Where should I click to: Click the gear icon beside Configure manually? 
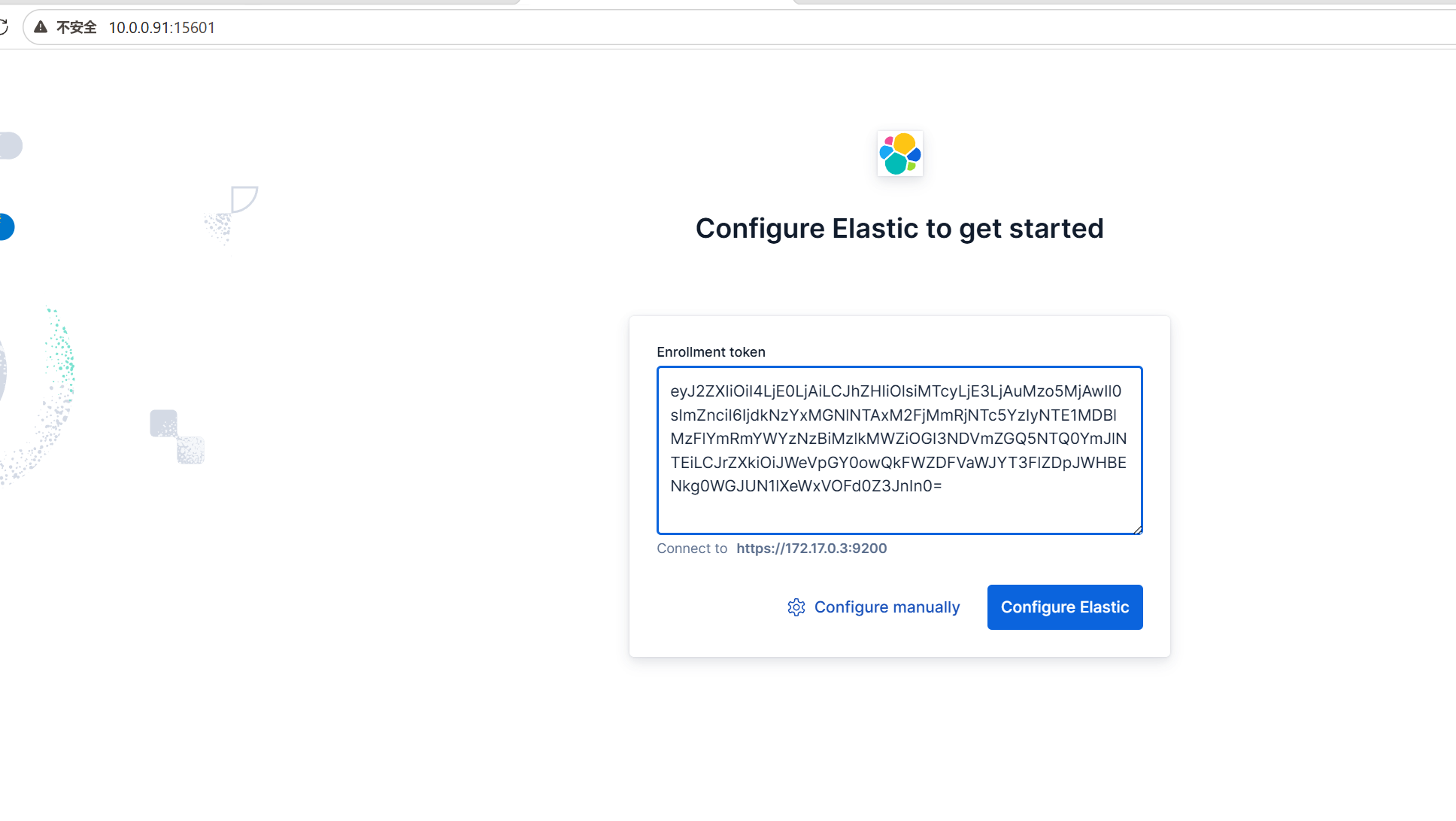click(796, 607)
